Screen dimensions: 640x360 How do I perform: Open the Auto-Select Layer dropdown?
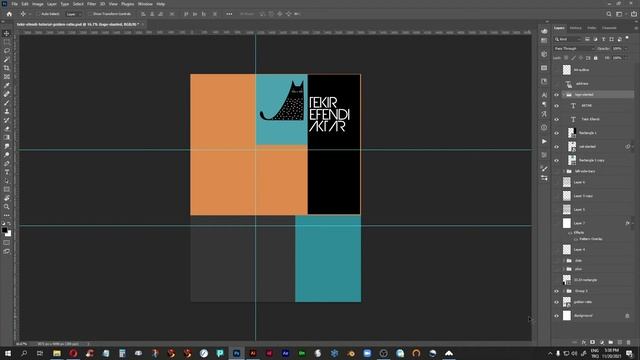(x=73, y=14)
